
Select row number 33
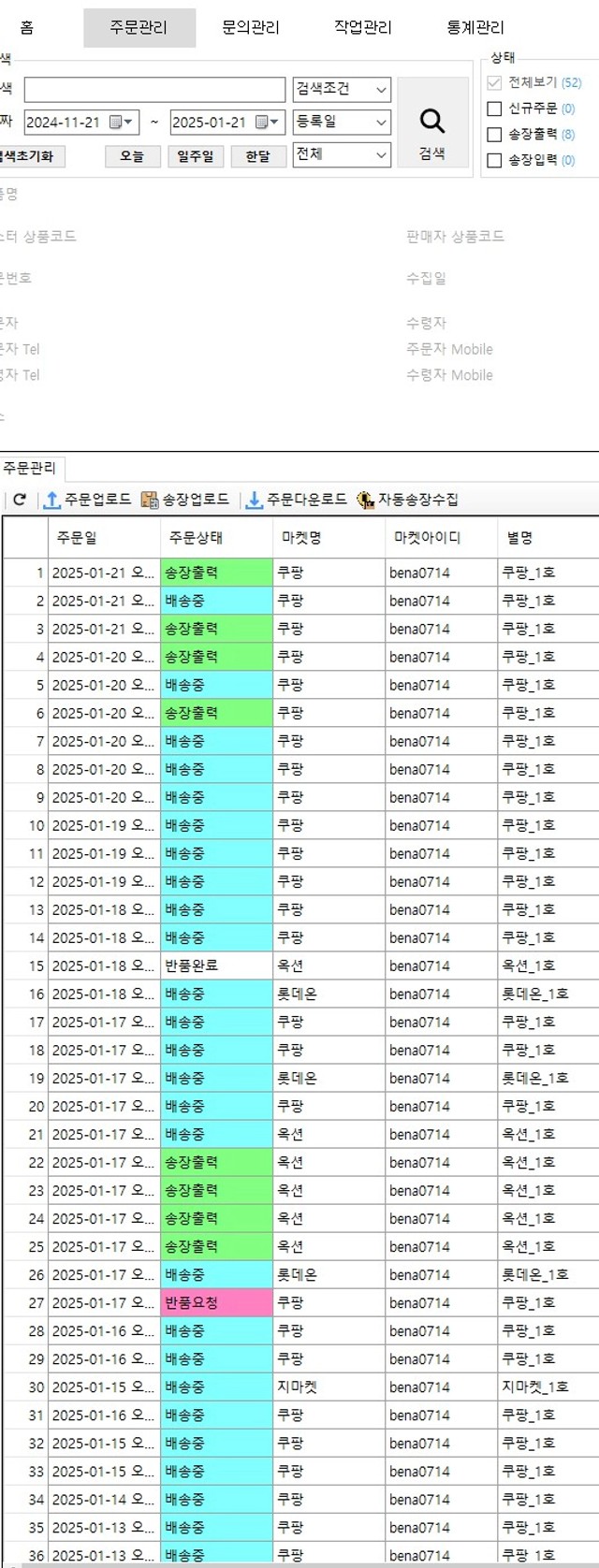tap(25, 1471)
